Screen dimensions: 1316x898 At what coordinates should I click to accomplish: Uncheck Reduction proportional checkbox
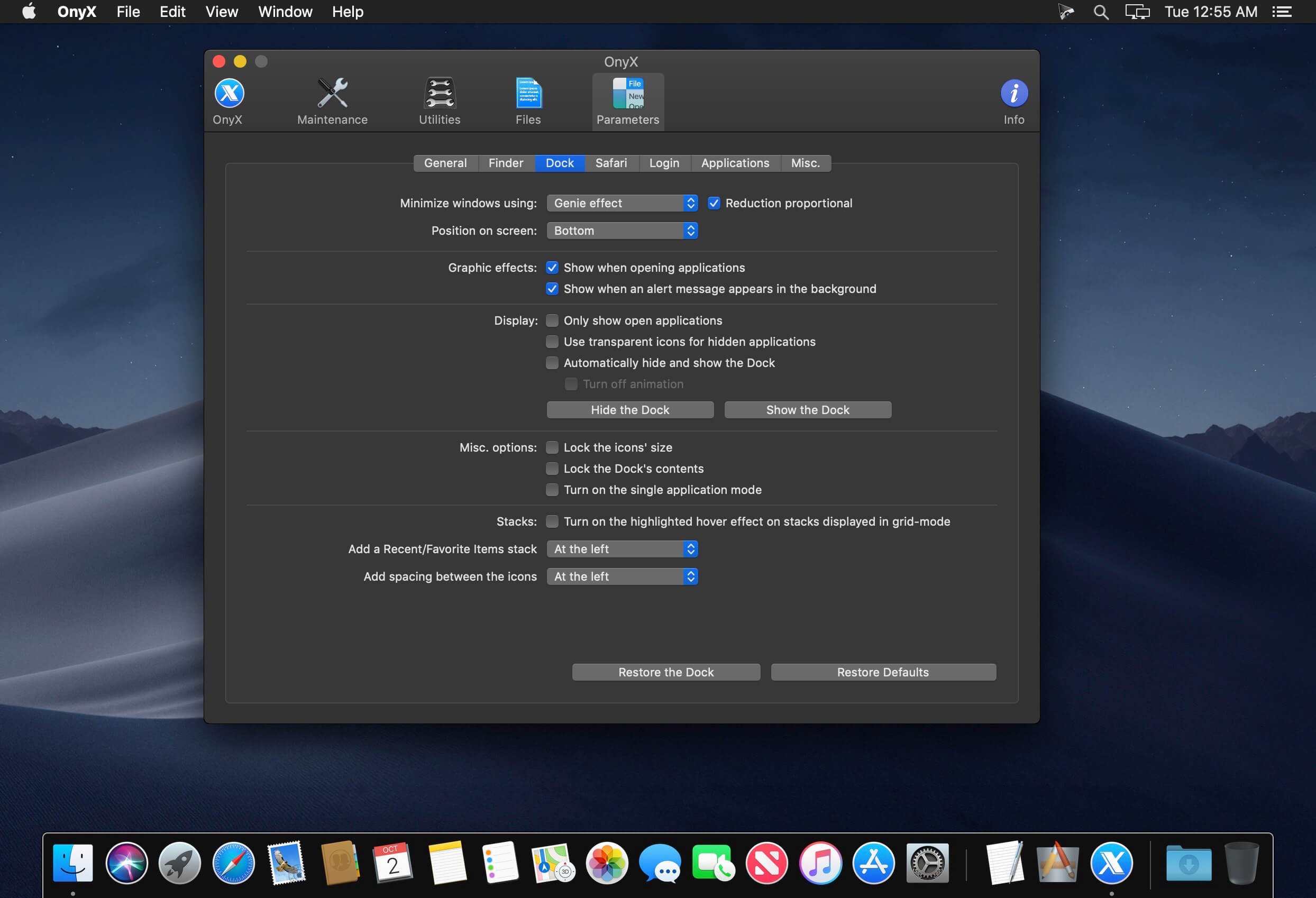point(714,203)
